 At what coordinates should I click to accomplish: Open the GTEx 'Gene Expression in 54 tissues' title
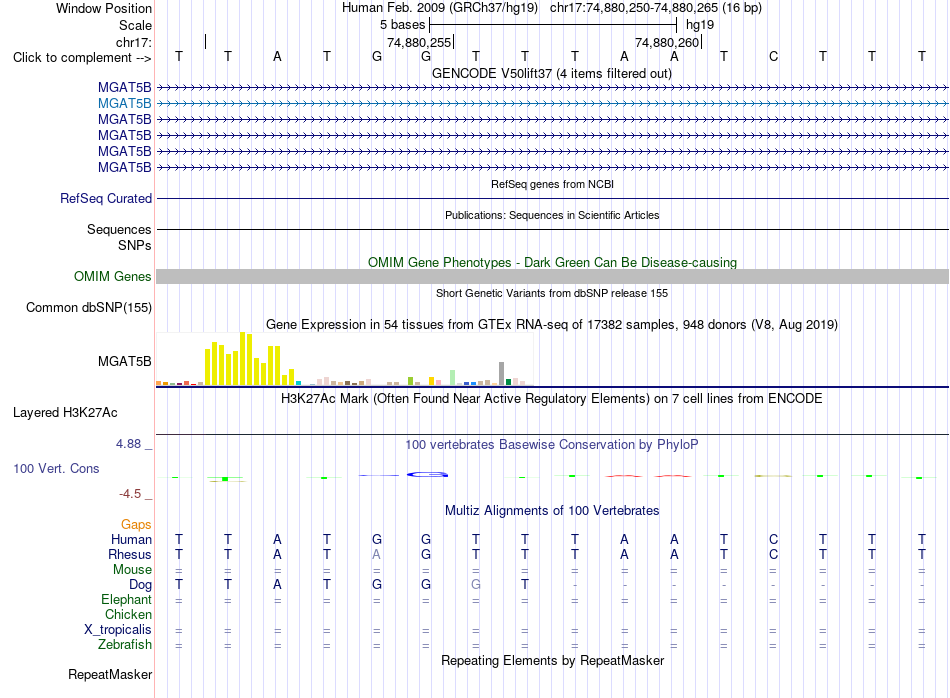coord(552,324)
